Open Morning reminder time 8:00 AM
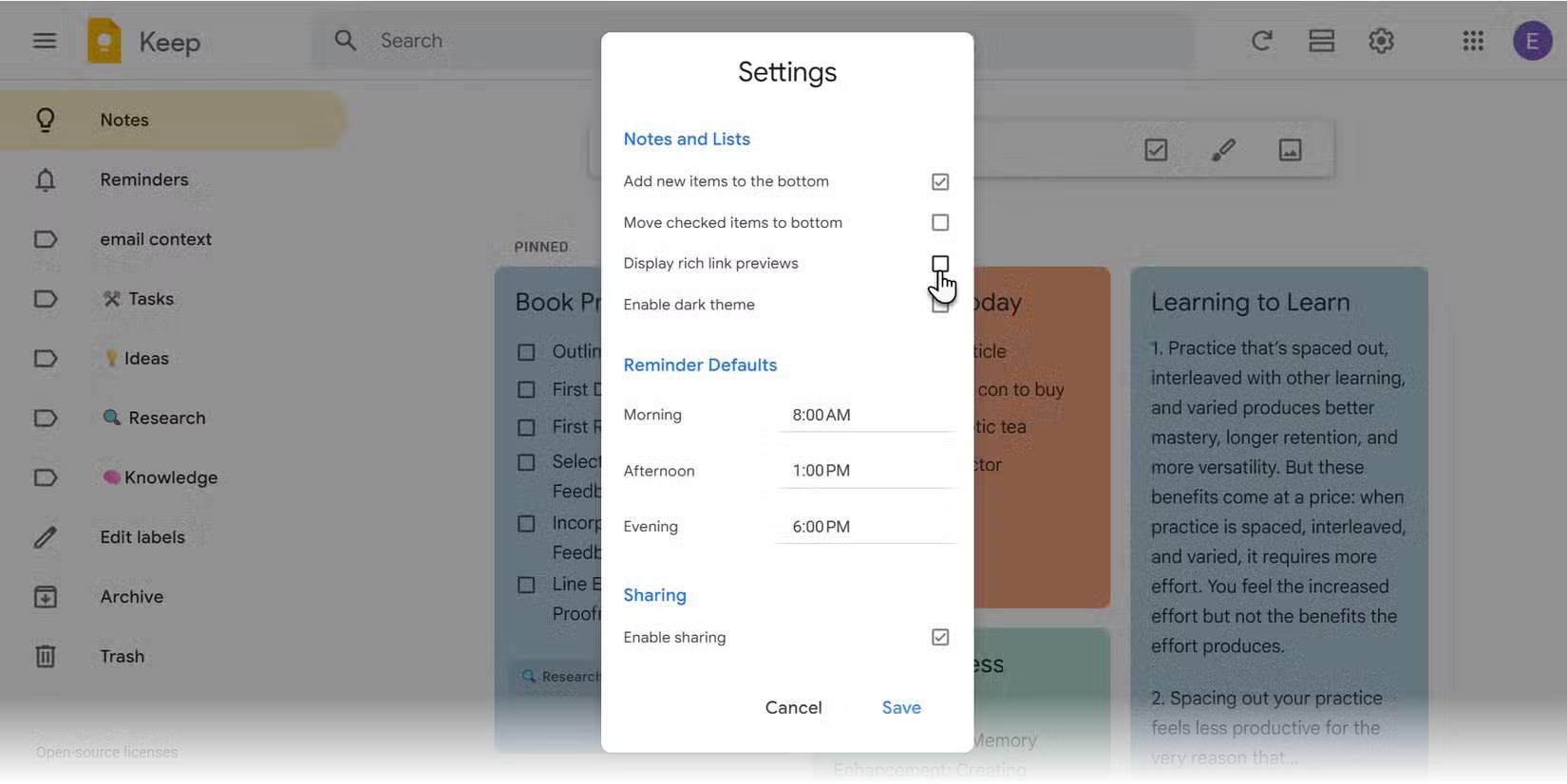Image resolution: width=1567 pixels, height=784 pixels. tap(866, 415)
